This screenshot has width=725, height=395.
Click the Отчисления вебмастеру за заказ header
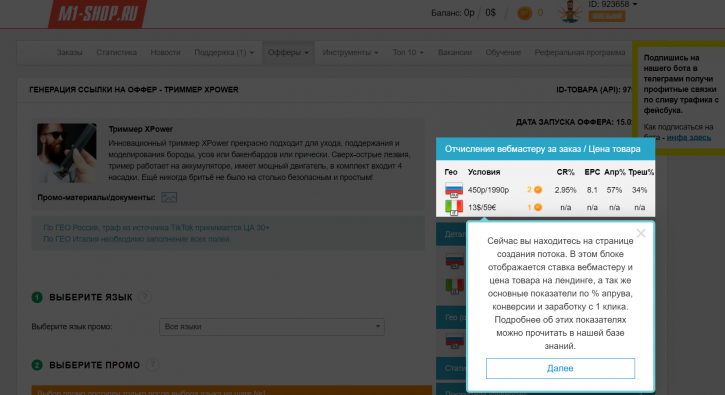[545, 149]
